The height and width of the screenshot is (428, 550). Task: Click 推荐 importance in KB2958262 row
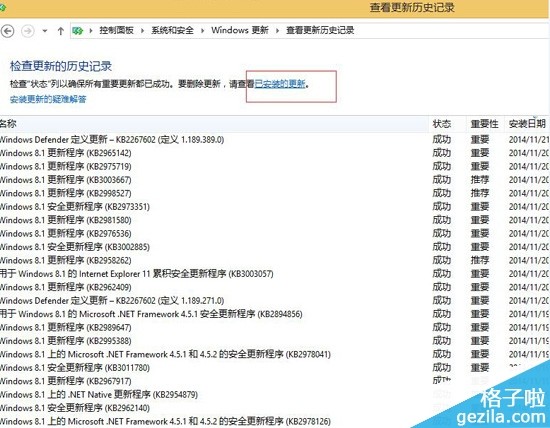tap(480, 260)
